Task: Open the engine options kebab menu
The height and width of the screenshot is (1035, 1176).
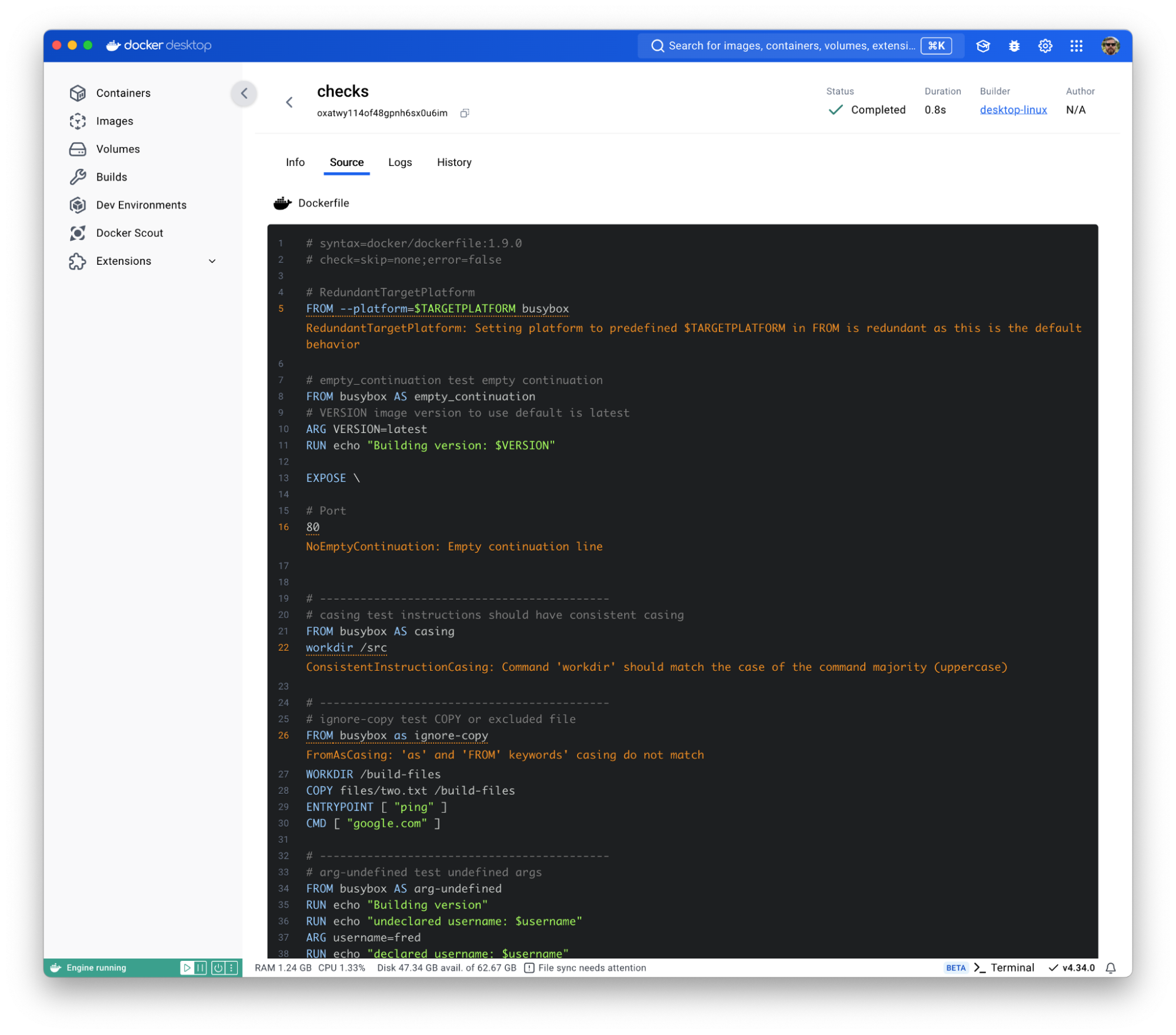Action: 231,967
